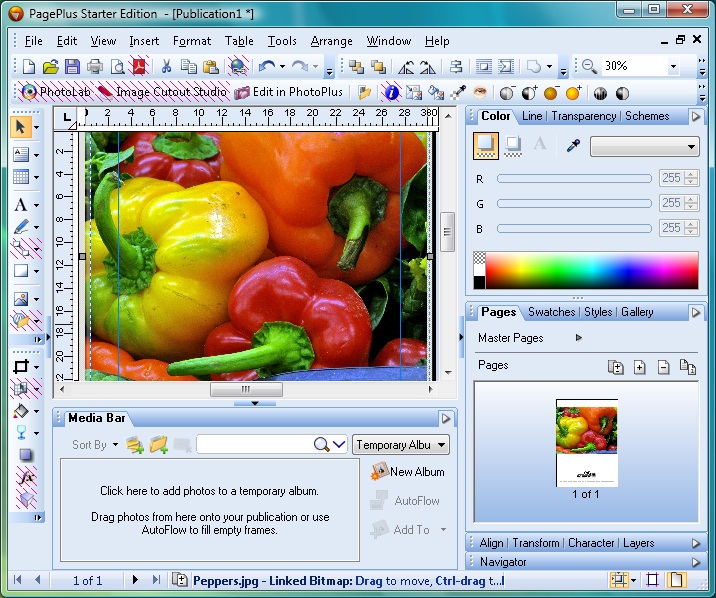Click the Paste clipboard icon
Screen dimensions: 716x598
tap(211, 67)
